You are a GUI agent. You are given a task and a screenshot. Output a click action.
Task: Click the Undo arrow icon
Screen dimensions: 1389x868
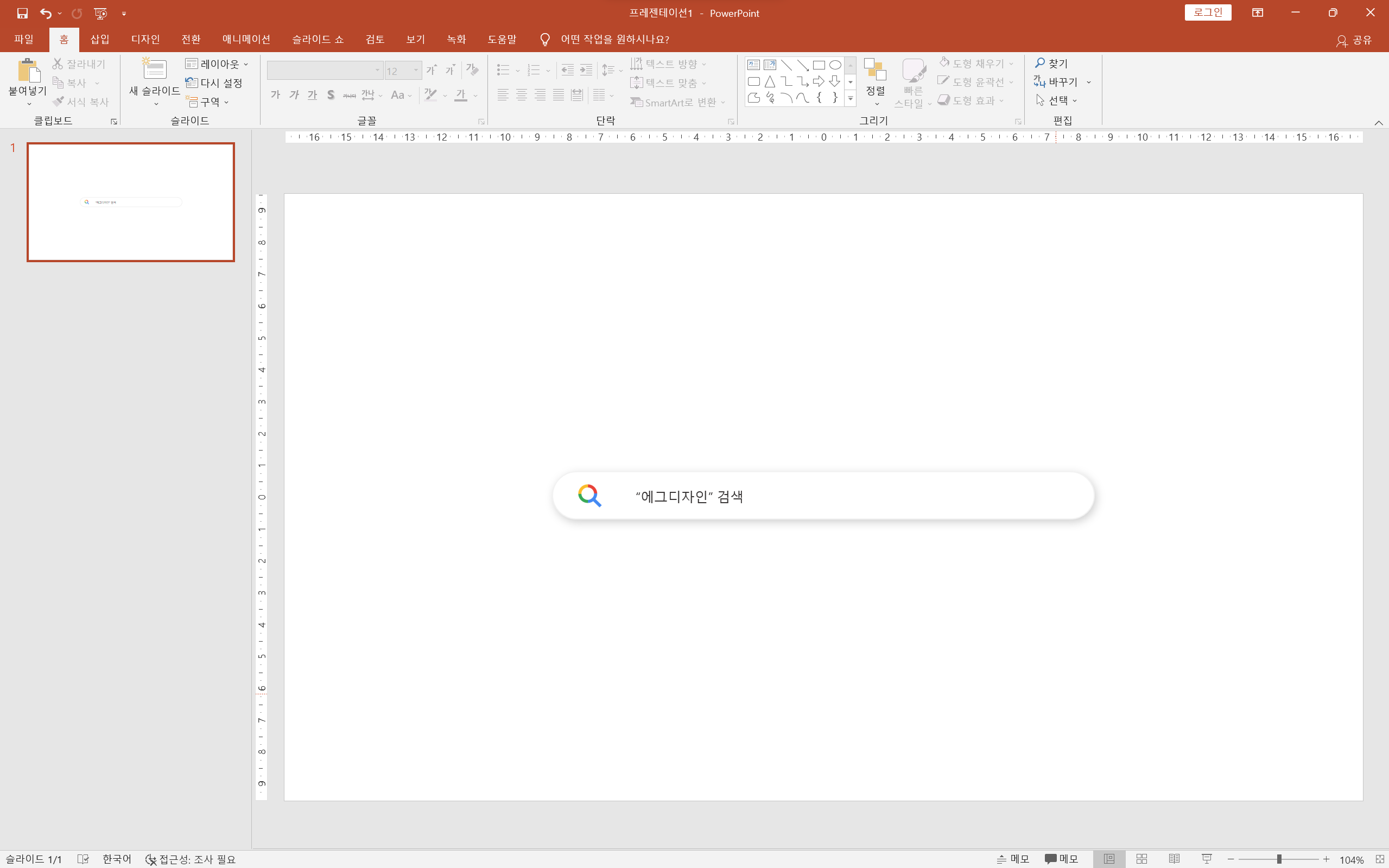pyautogui.click(x=46, y=12)
